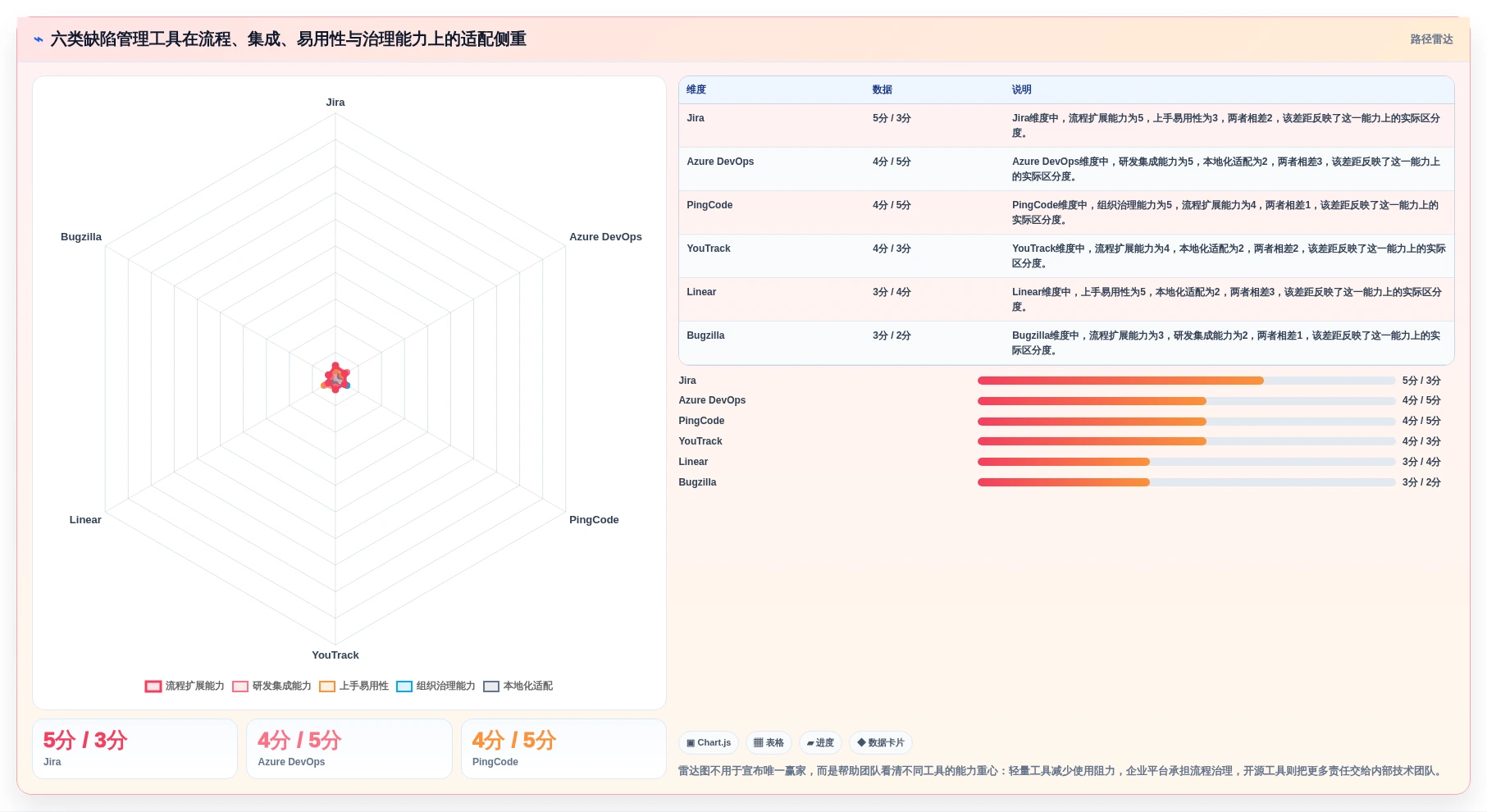
Task: Click the Bugzilla progress bar
Action: 1186,482
